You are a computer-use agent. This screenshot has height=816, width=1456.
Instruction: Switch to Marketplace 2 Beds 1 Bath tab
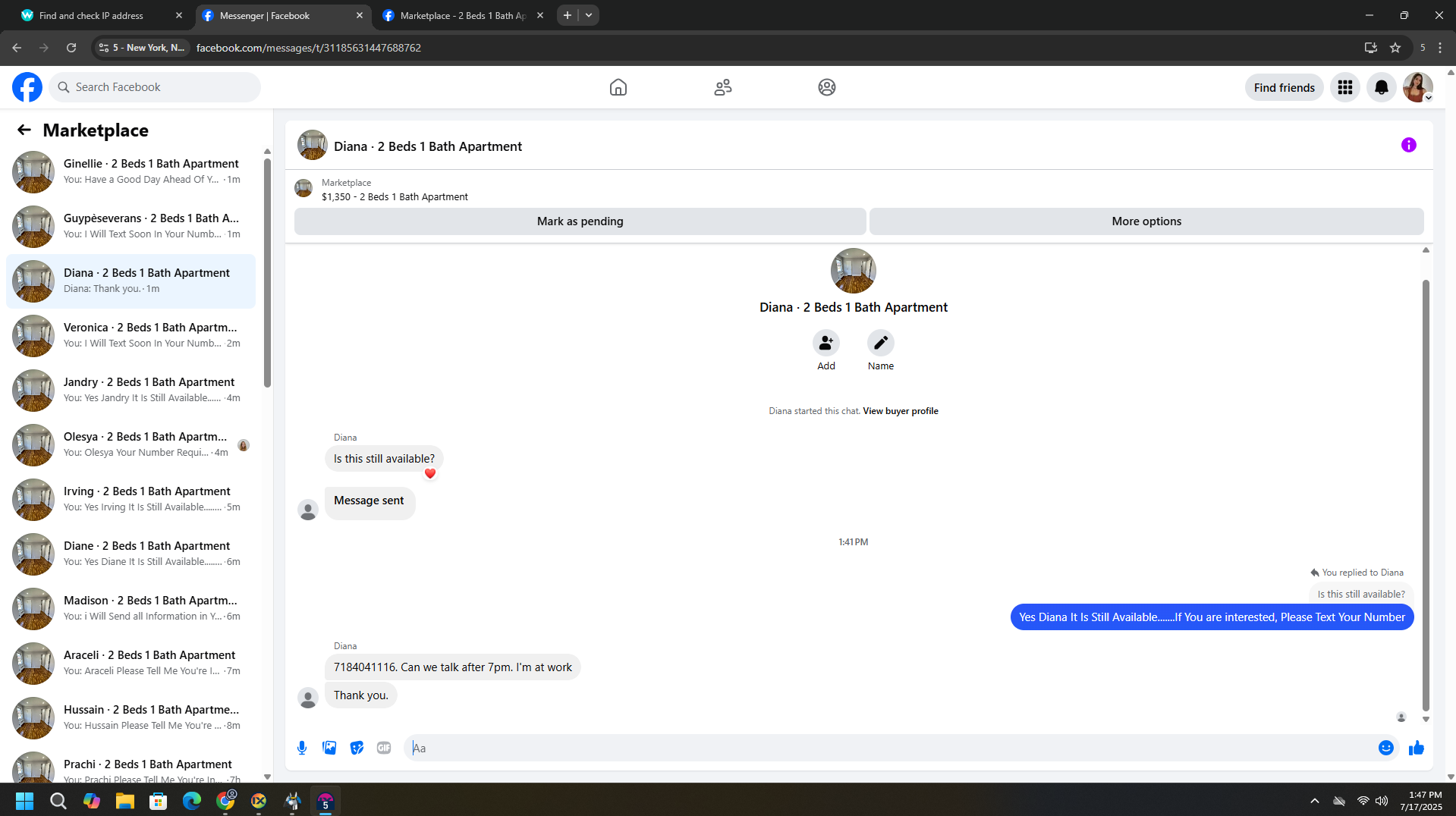pyautogui.click(x=463, y=15)
